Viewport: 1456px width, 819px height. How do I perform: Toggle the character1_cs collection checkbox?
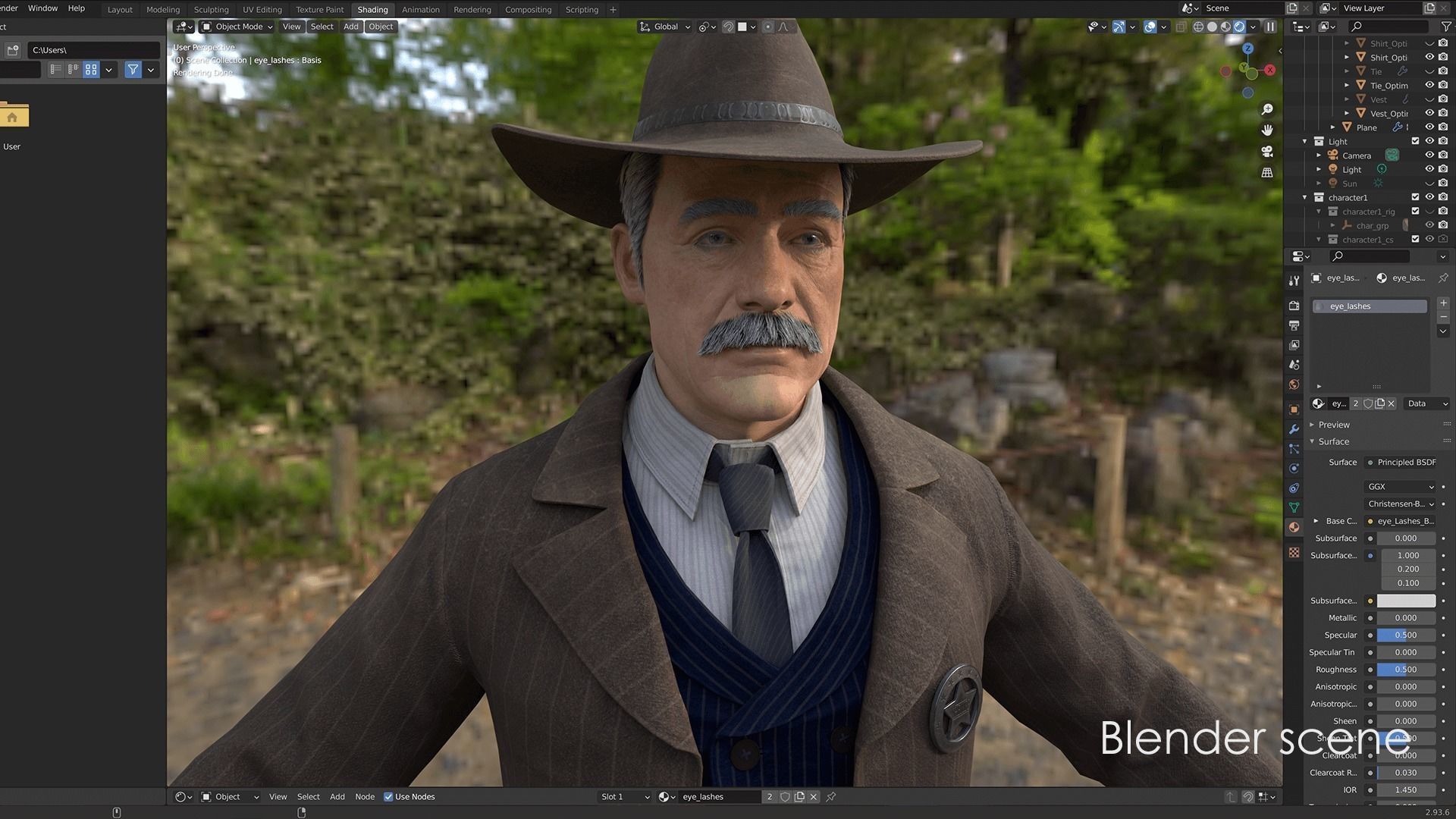(x=1415, y=240)
